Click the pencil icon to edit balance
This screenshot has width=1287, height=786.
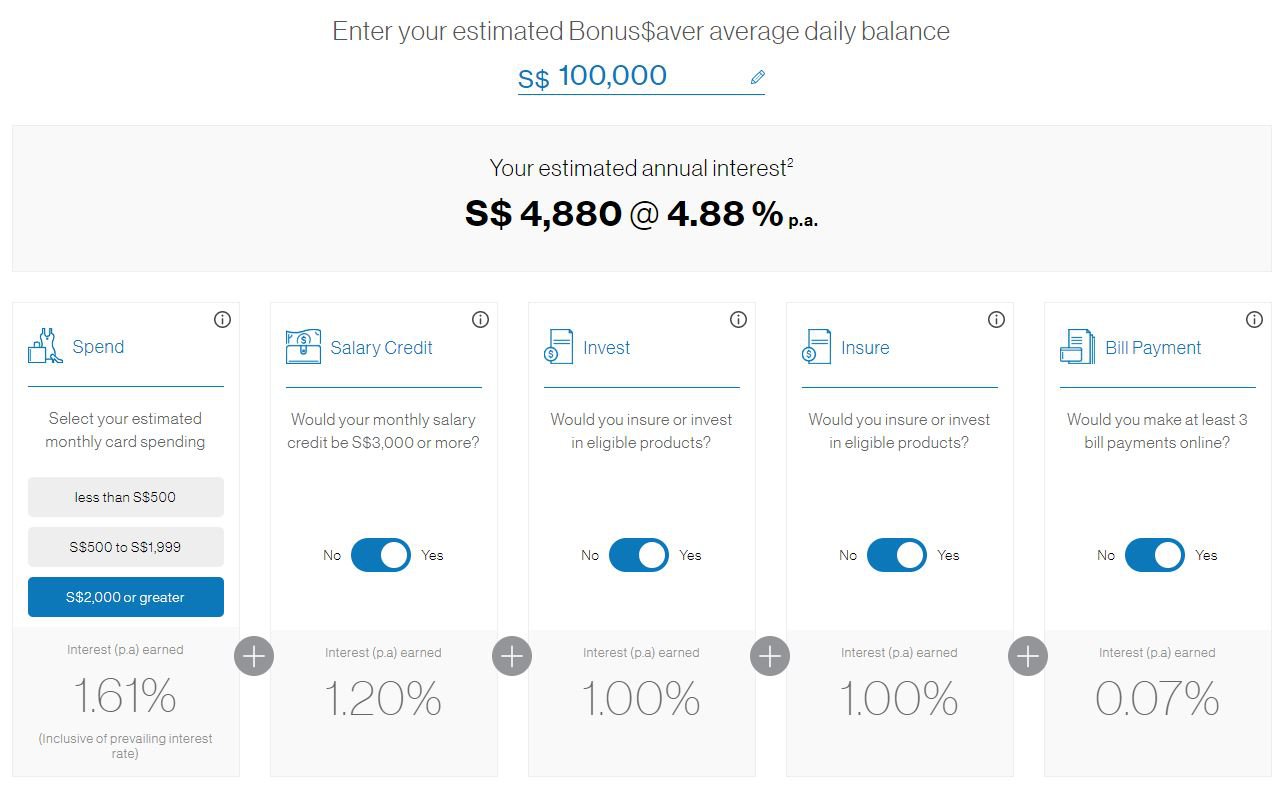coord(756,76)
